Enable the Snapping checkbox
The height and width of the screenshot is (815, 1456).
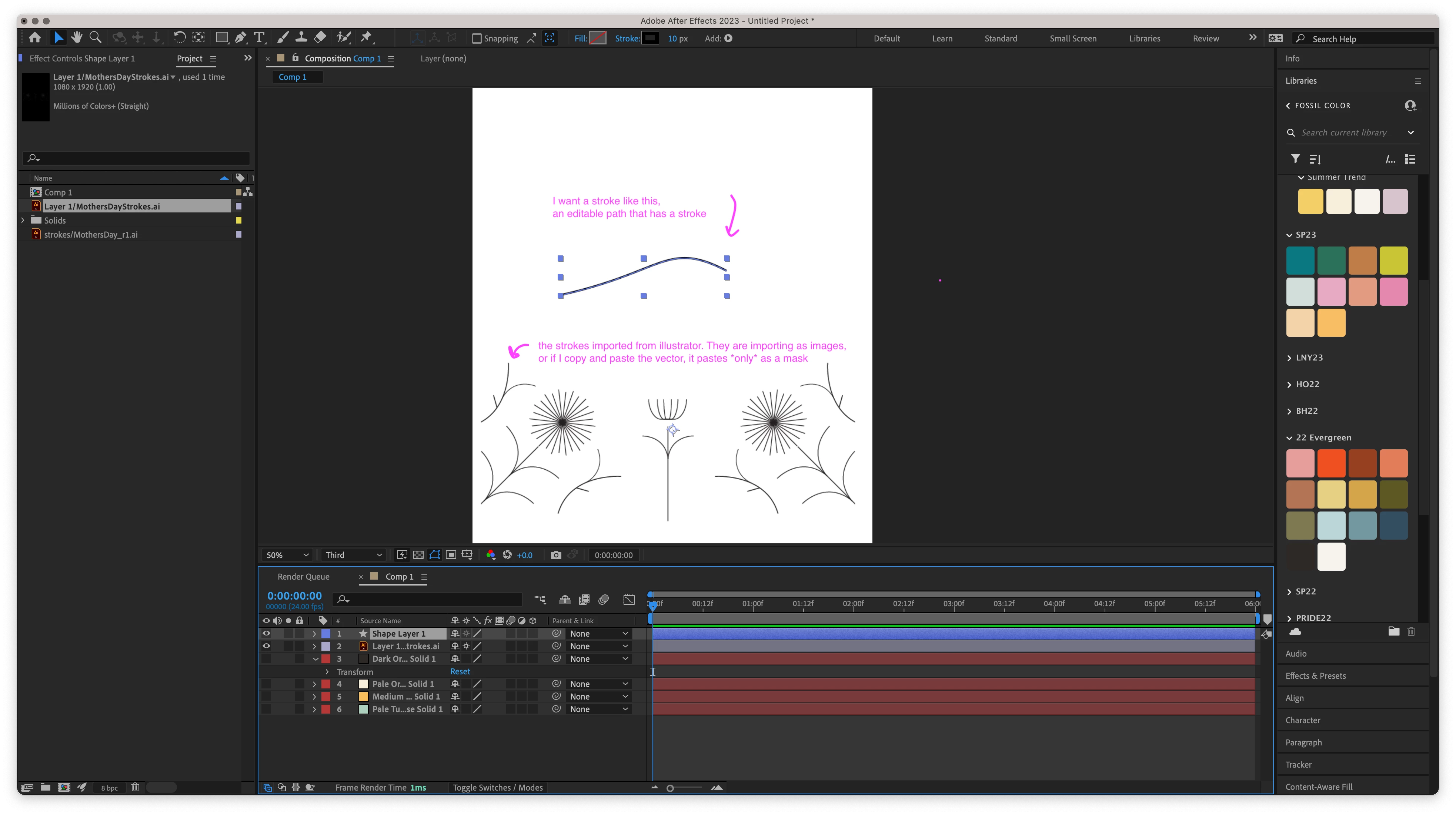point(477,38)
